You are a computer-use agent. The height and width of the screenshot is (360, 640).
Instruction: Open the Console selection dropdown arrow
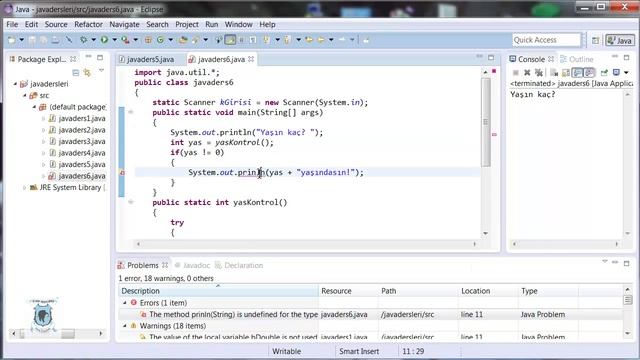click(626, 73)
